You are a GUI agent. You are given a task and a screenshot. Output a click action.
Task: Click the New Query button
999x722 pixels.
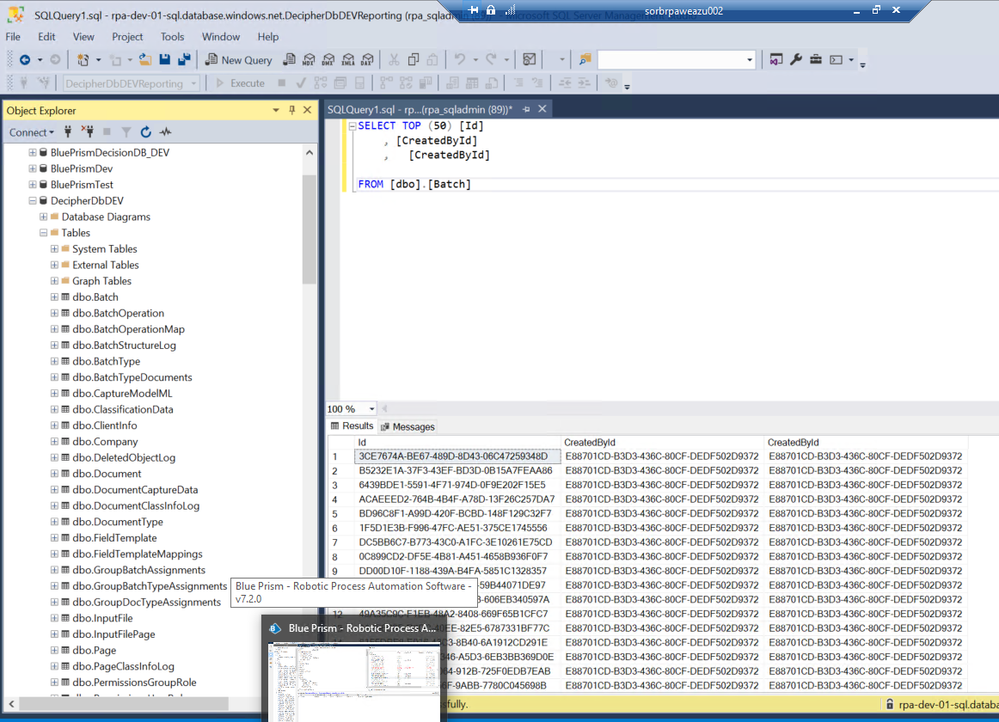tap(237, 60)
